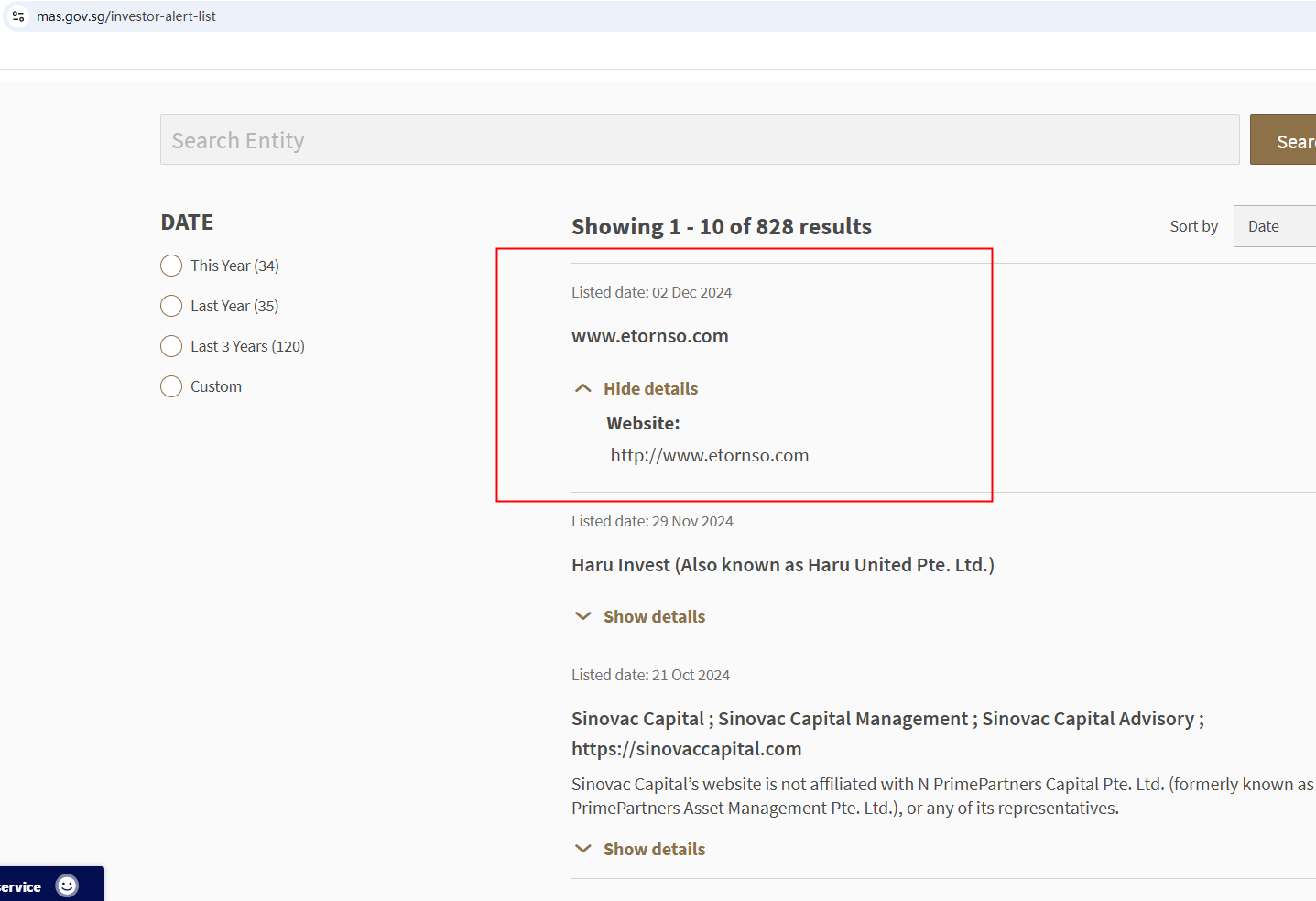The height and width of the screenshot is (901, 1316).
Task: Expand Show details for Haru Invest
Action: pyautogui.click(x=654, y=616)
